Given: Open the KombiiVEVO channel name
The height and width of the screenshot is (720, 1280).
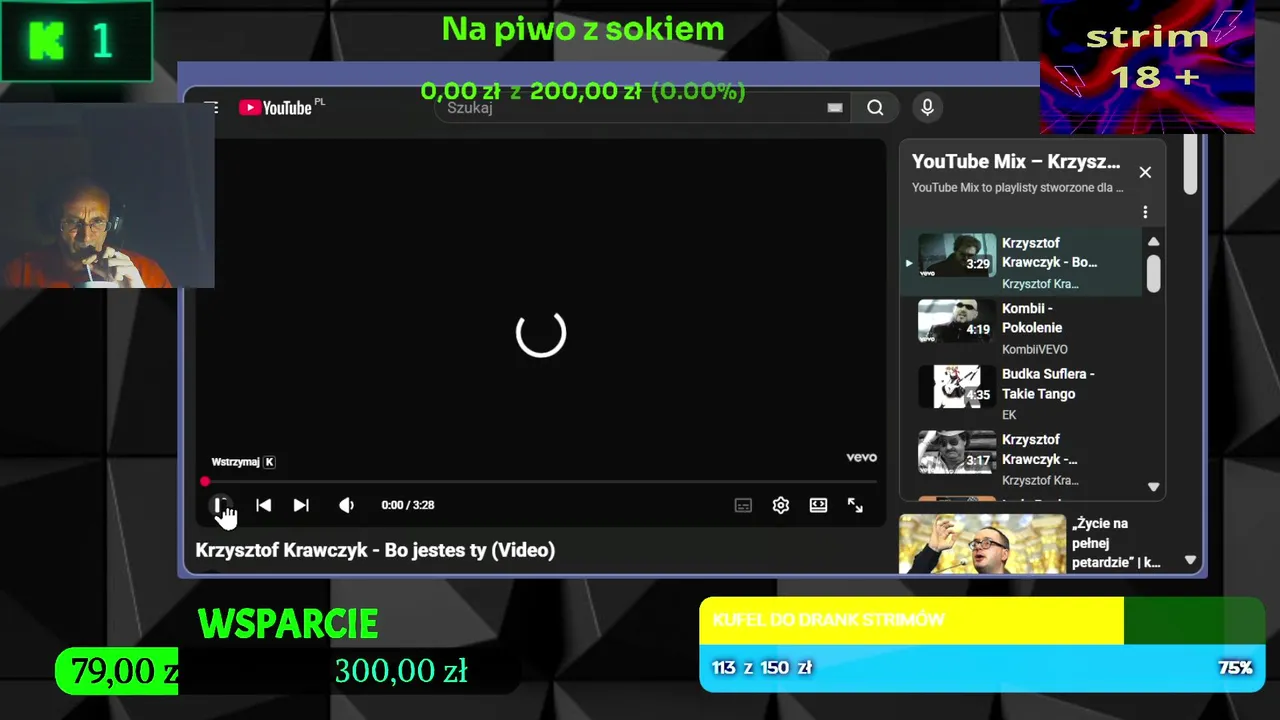Looking at the screenshot, I should 1035,349.
